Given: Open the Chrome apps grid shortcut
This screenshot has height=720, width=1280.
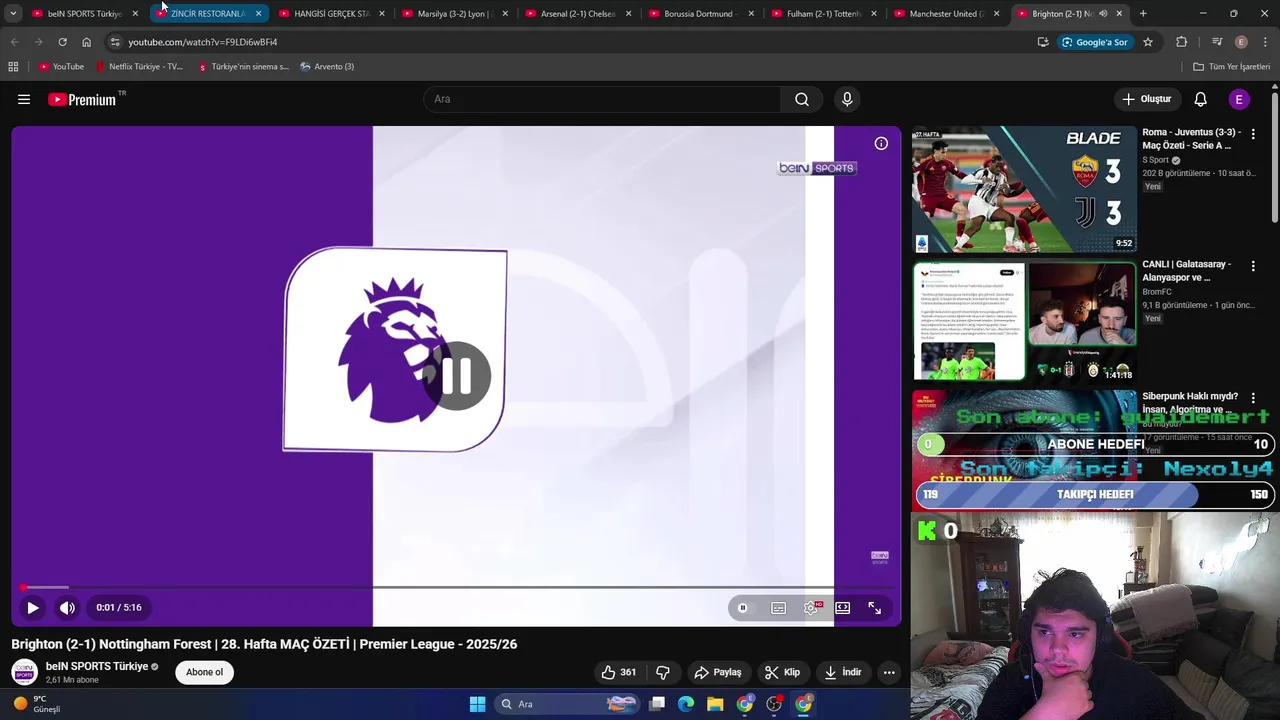Looking at the screenshot, I should click(13, 66).
